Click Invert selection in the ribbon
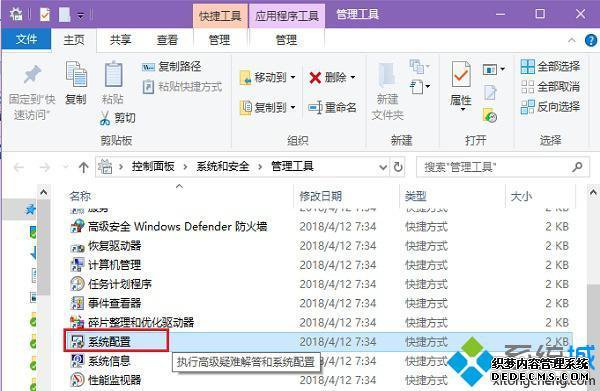This screenshot has width=600, height=391. tap(550, 107)
